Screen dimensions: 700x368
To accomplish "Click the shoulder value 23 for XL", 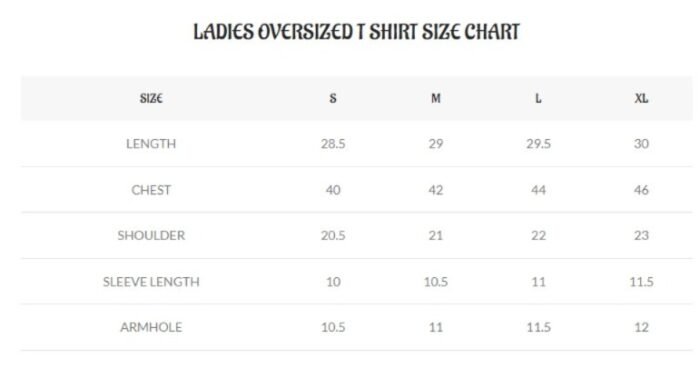I will click(x=641, y=235).
